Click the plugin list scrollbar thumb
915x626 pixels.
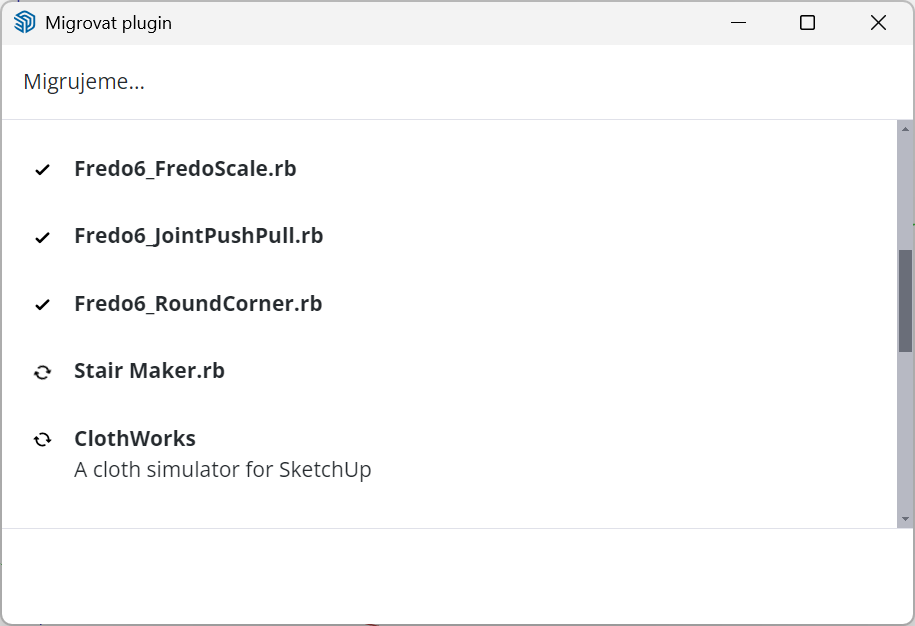pos(905,300)
